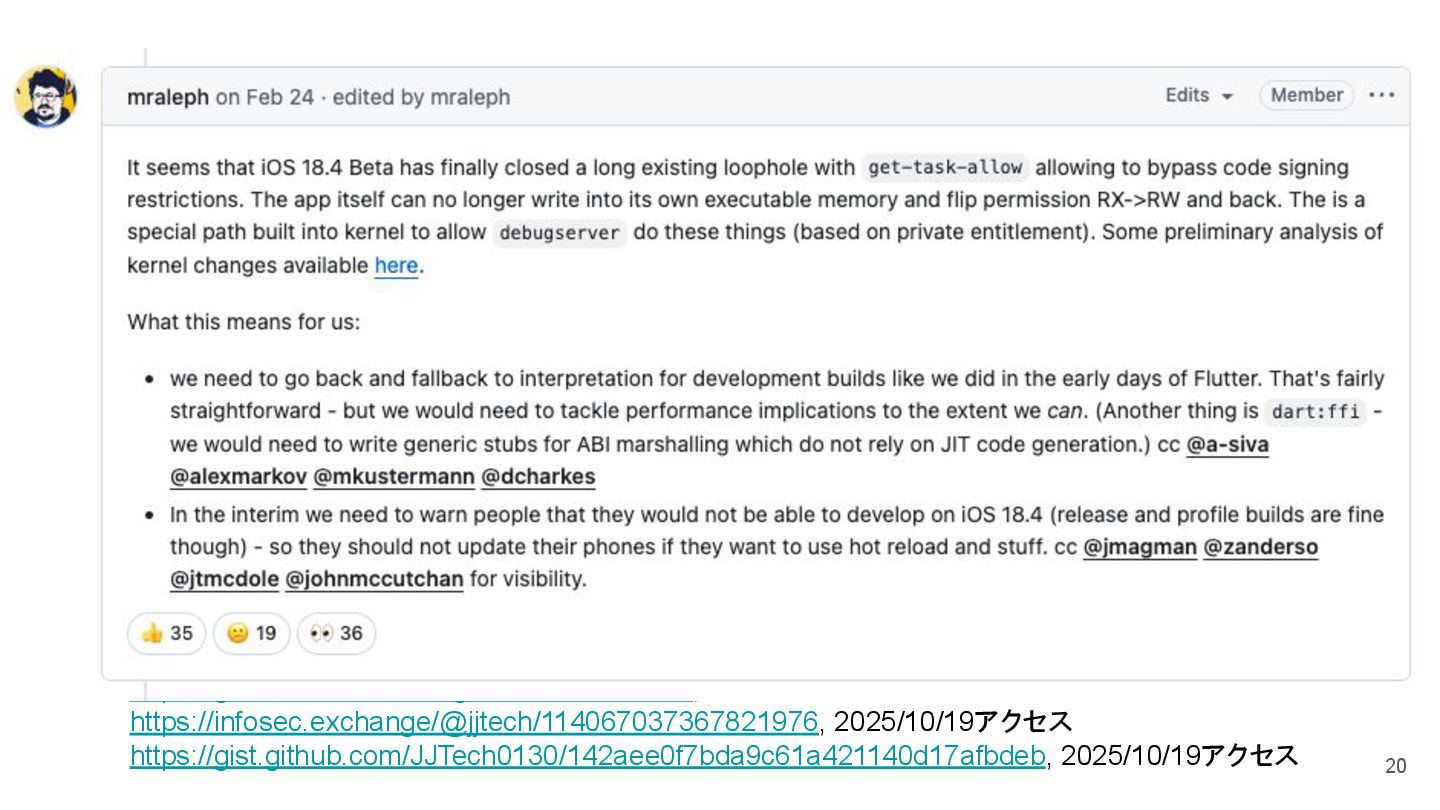Follow the 'here' kernel analysis link

[396, 266]
